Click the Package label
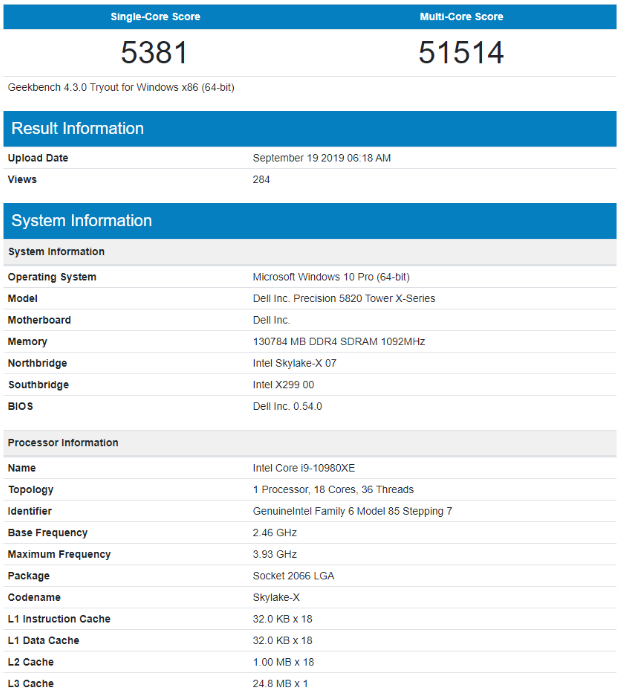The width and height of the screenshot is (622, 694). [29, 576]
